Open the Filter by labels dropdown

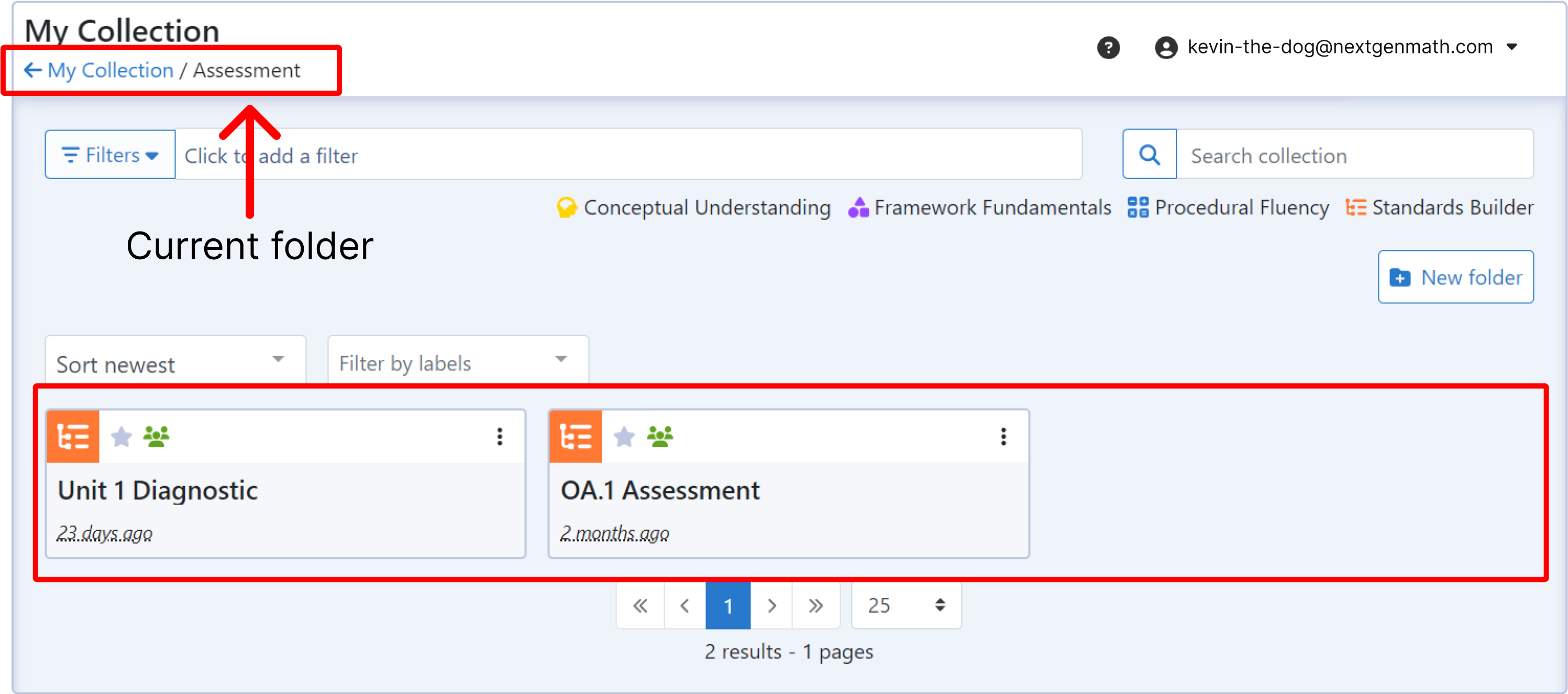coord(458,363)
